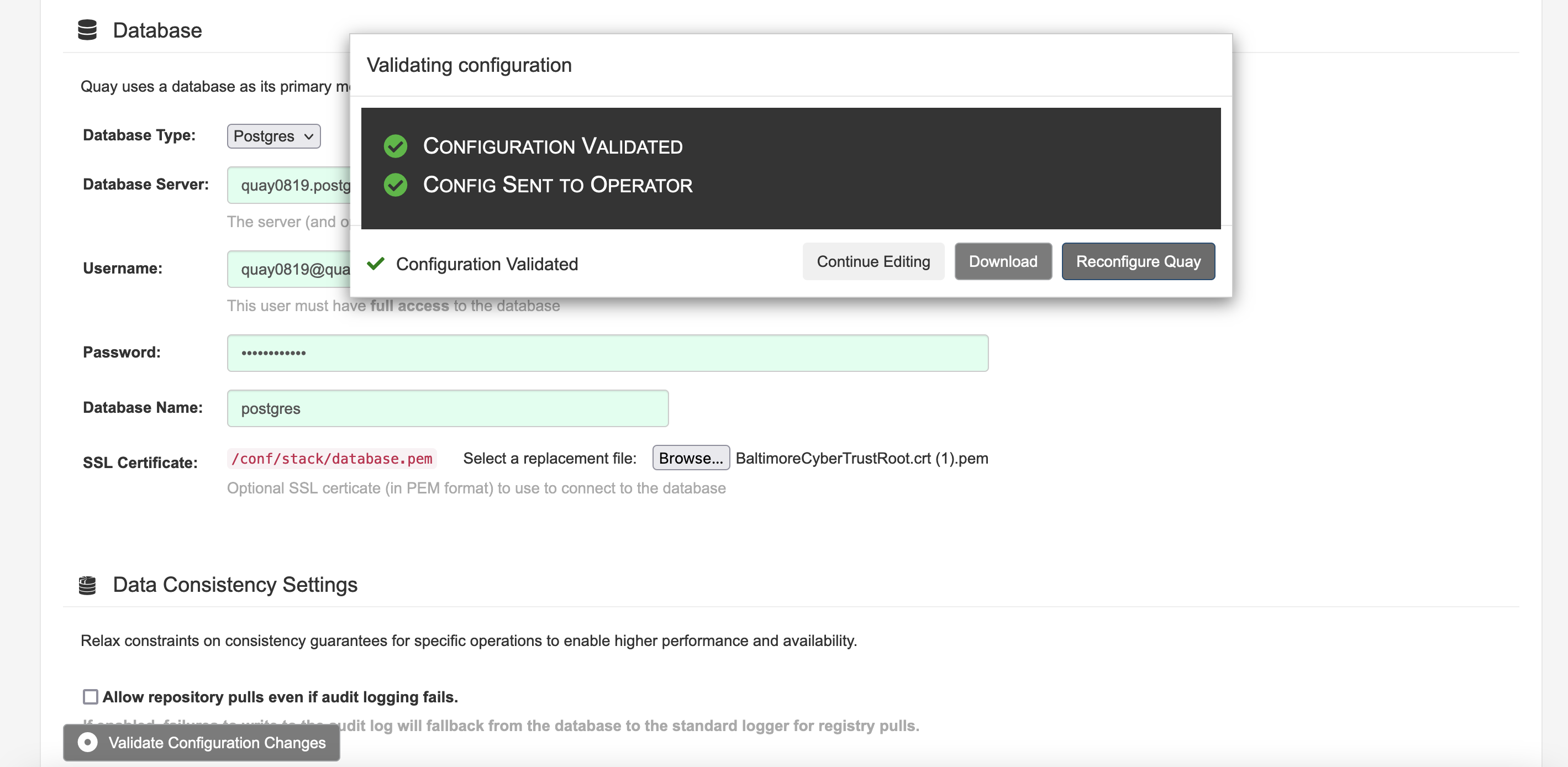Click the /conf/stack/database.pem path label

pos(332,458)
